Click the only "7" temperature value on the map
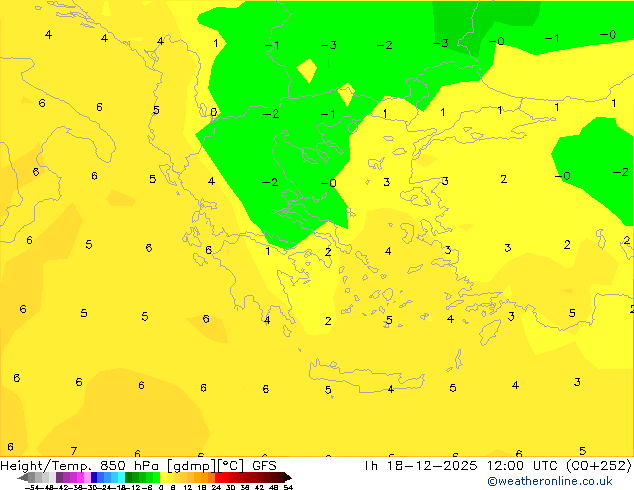634x490 pixels. [x=74, y=451]
